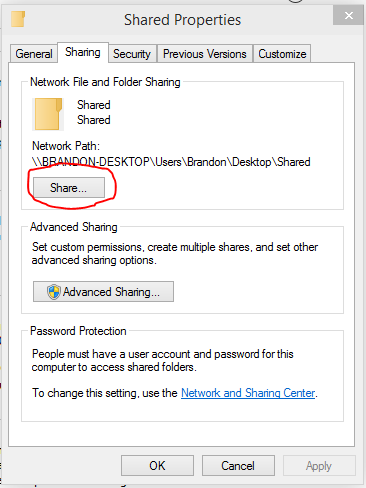Click the Apply button
The width and height of the screenshot is (366, 488).
[x=319, y=466]
